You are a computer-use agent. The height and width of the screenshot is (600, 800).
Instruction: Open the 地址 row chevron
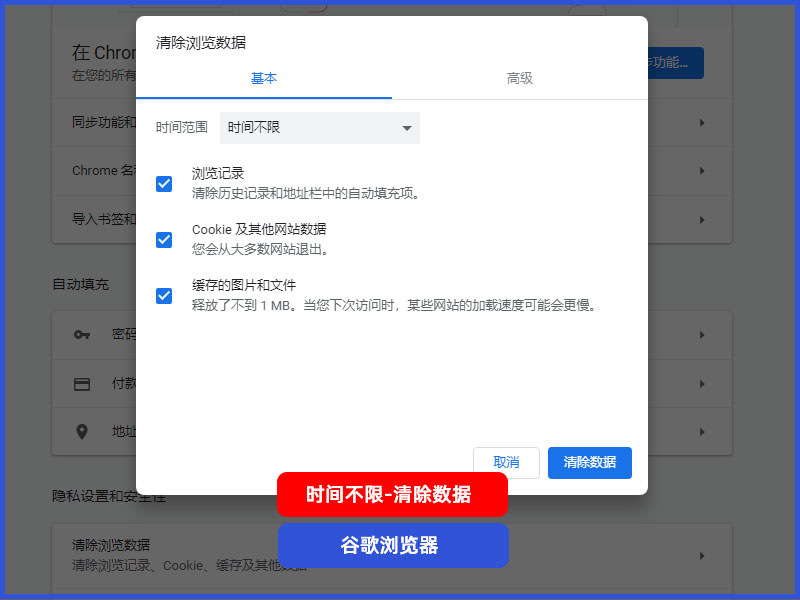pyautogui.click(x=702, y=432)
